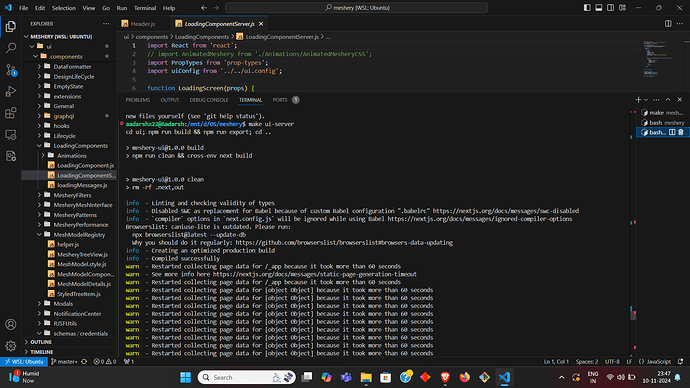The height and width of the screenshot is (388, 690).
Task: Open the Selection menu
Action: (x=64, y=8)
